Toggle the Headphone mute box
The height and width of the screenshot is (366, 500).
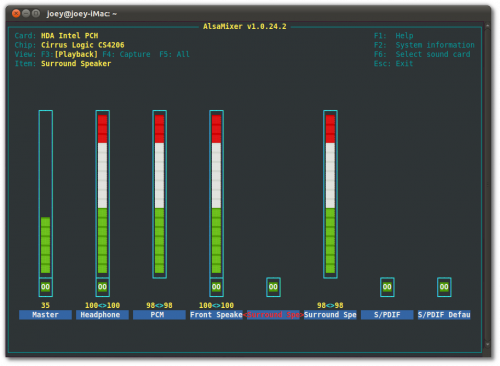pos(102,287)
